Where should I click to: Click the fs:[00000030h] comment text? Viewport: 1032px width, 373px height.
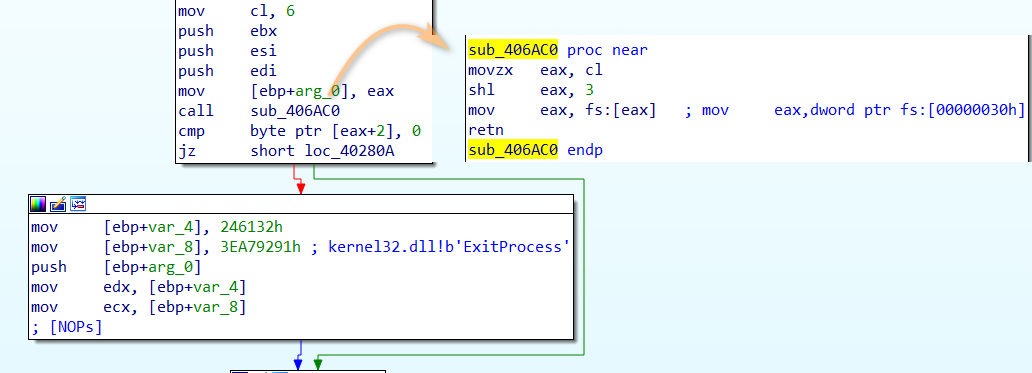tap(855, 110)
